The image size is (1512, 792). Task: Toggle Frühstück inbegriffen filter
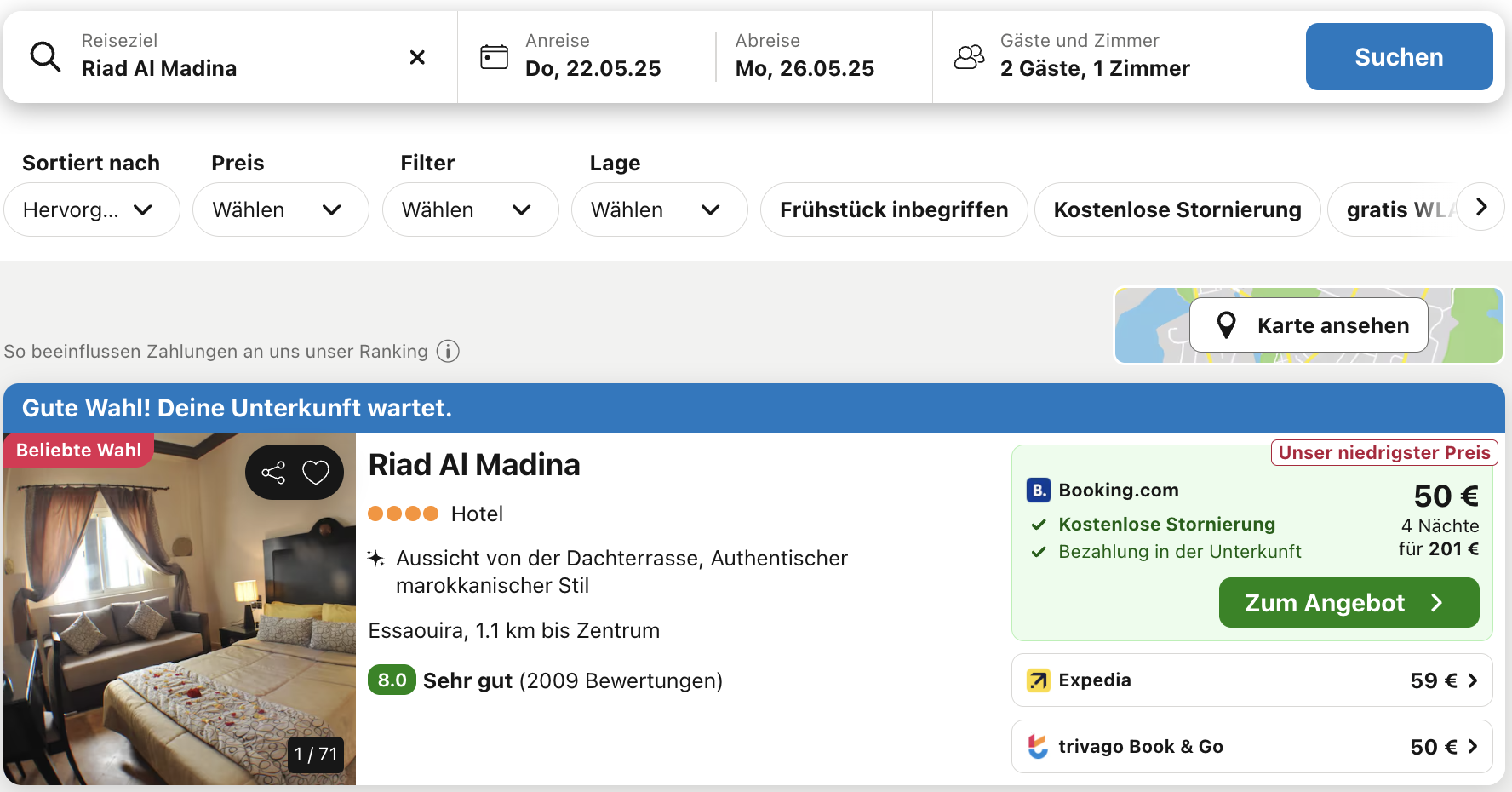[893, 209]
